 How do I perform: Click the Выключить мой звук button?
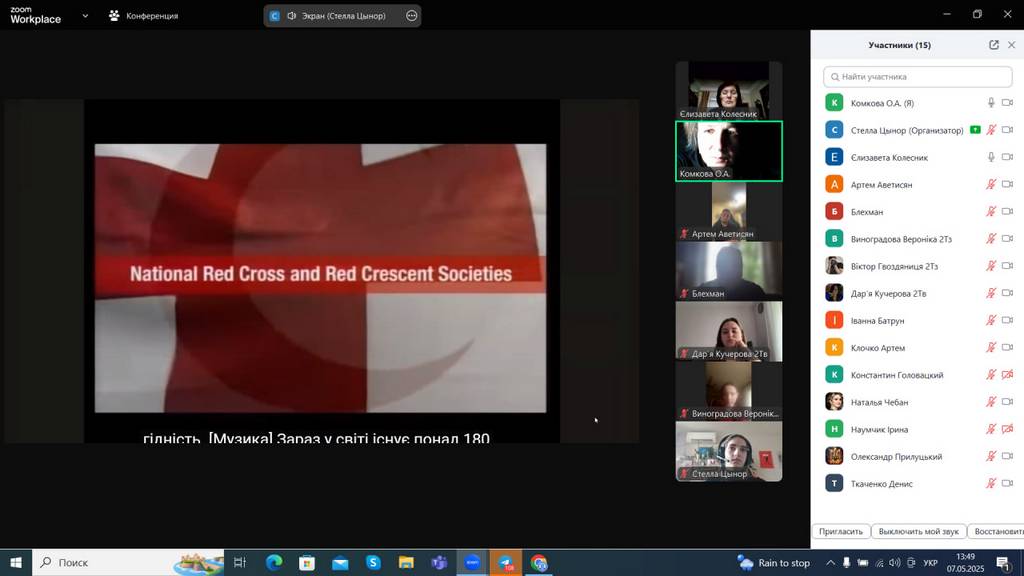tap(918, 532)
